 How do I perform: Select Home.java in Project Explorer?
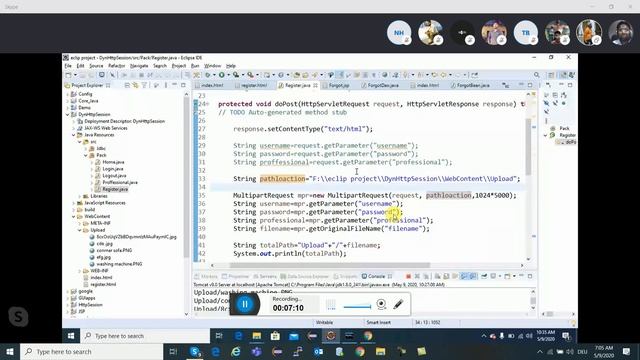click(113, 162)
